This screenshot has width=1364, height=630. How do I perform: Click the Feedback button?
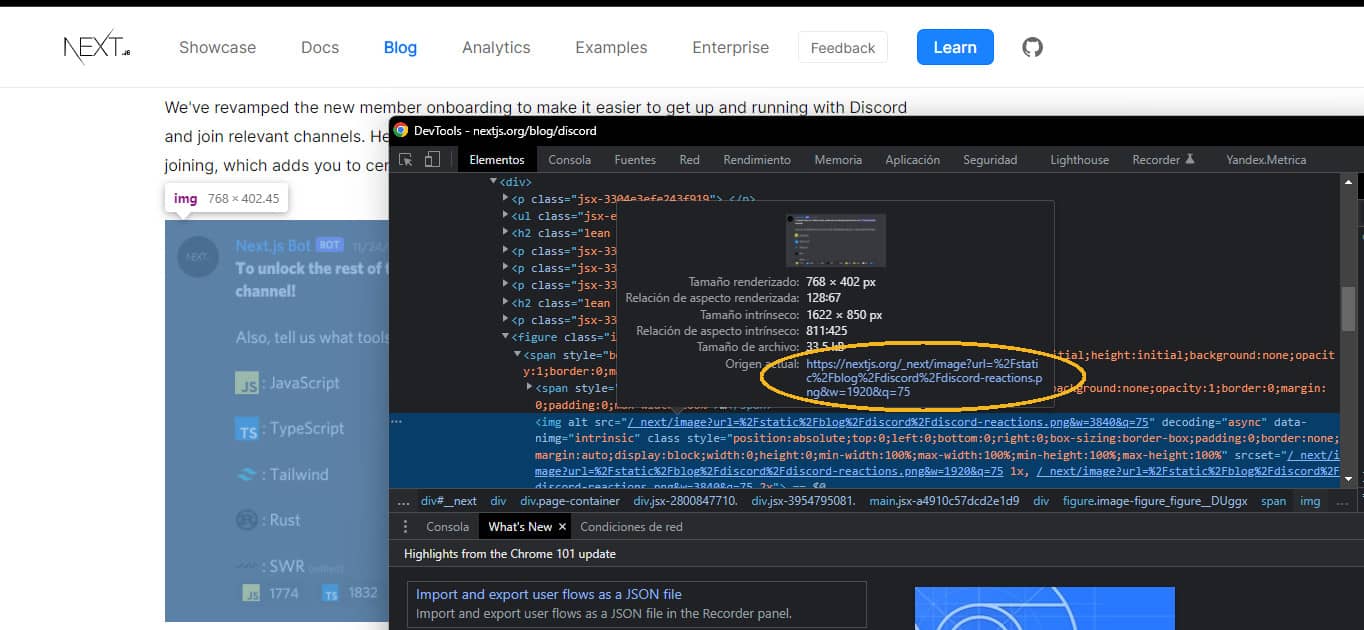pyautogui.click(x=842, y=47)
